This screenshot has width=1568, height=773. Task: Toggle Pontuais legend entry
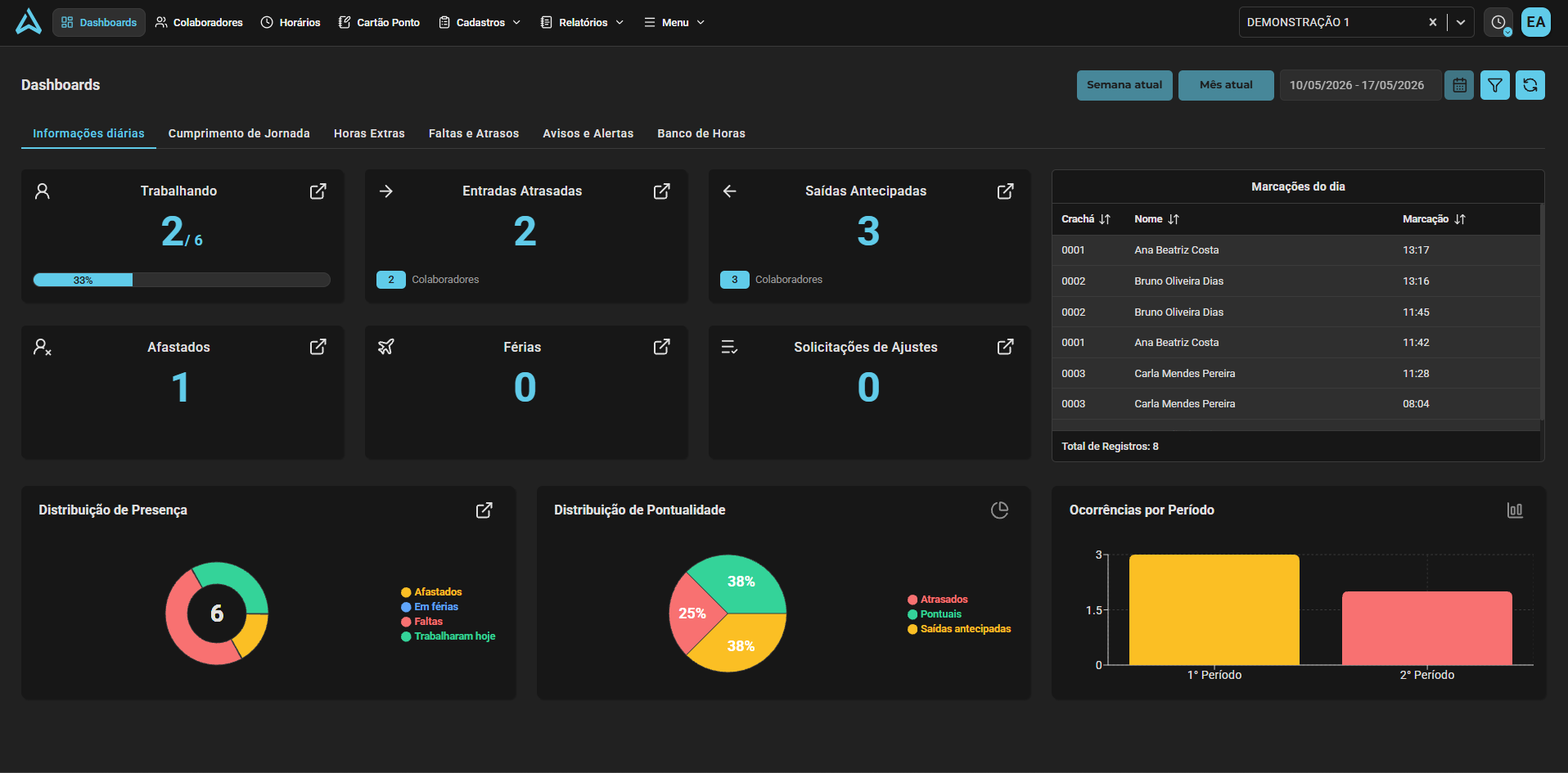click(x=935, y=614)
